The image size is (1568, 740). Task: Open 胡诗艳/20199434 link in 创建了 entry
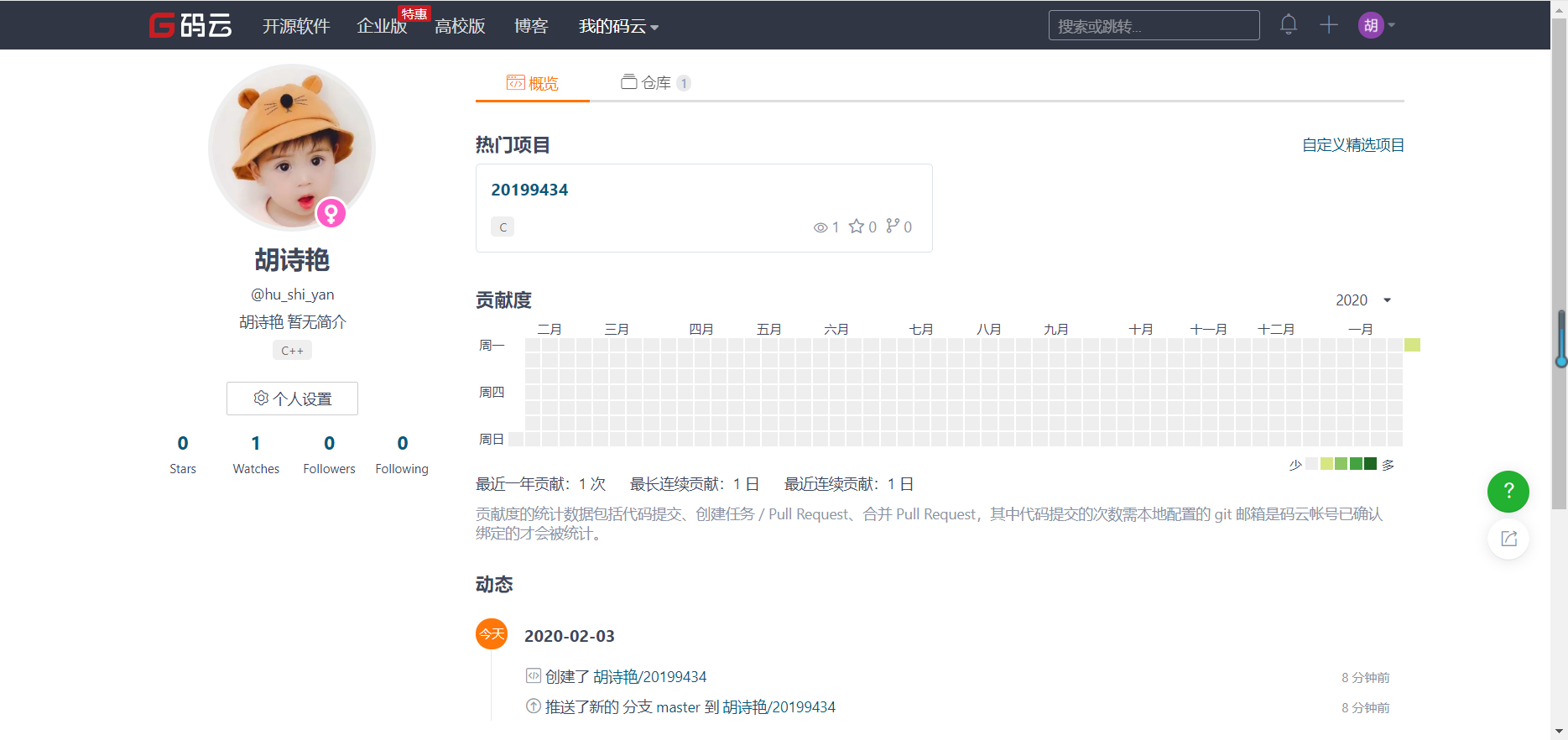coord(650,676)
